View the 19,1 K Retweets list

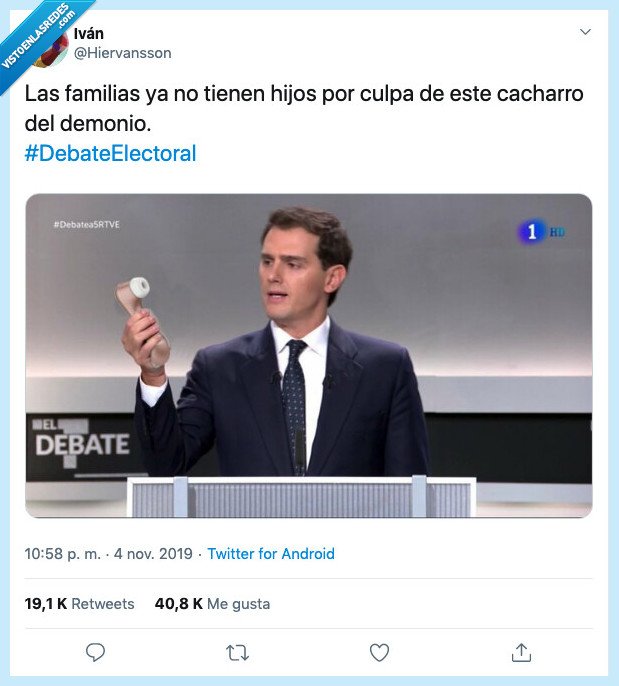[79, 604]
